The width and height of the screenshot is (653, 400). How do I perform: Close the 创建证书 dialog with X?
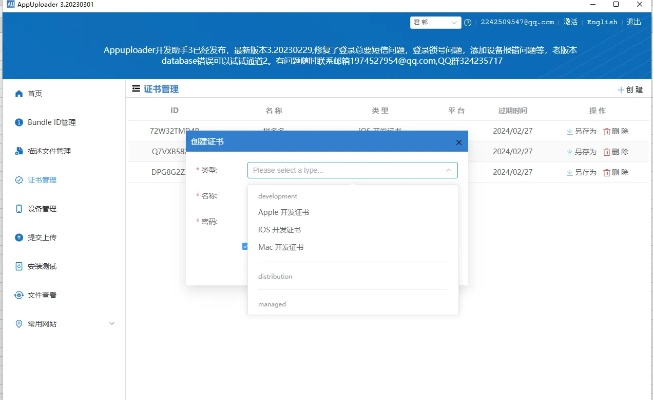[459, 142]
